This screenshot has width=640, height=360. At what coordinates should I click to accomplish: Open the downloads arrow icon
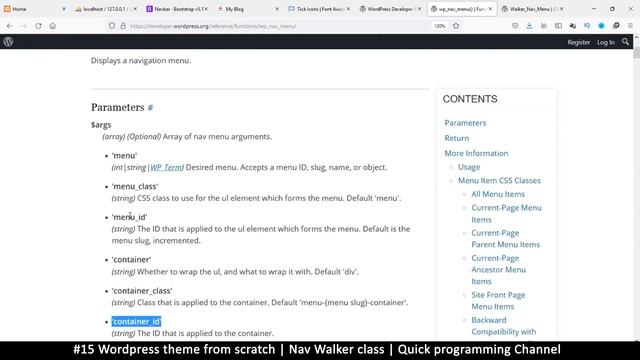coord(529,26)
